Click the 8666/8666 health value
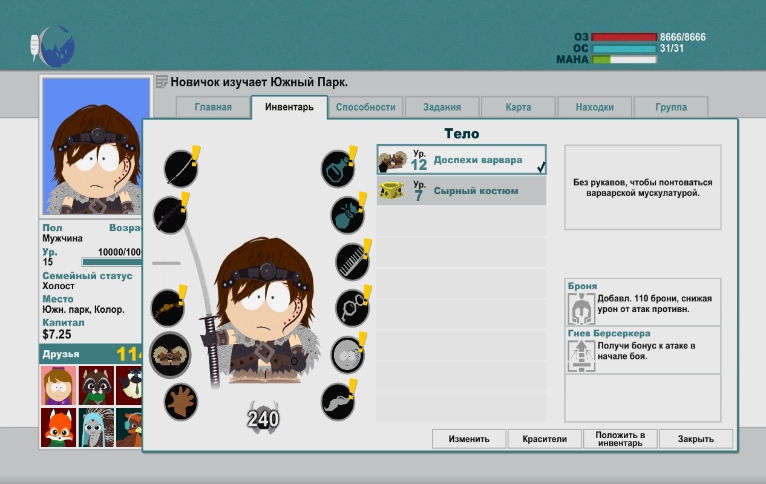 (x=682, y=37)
